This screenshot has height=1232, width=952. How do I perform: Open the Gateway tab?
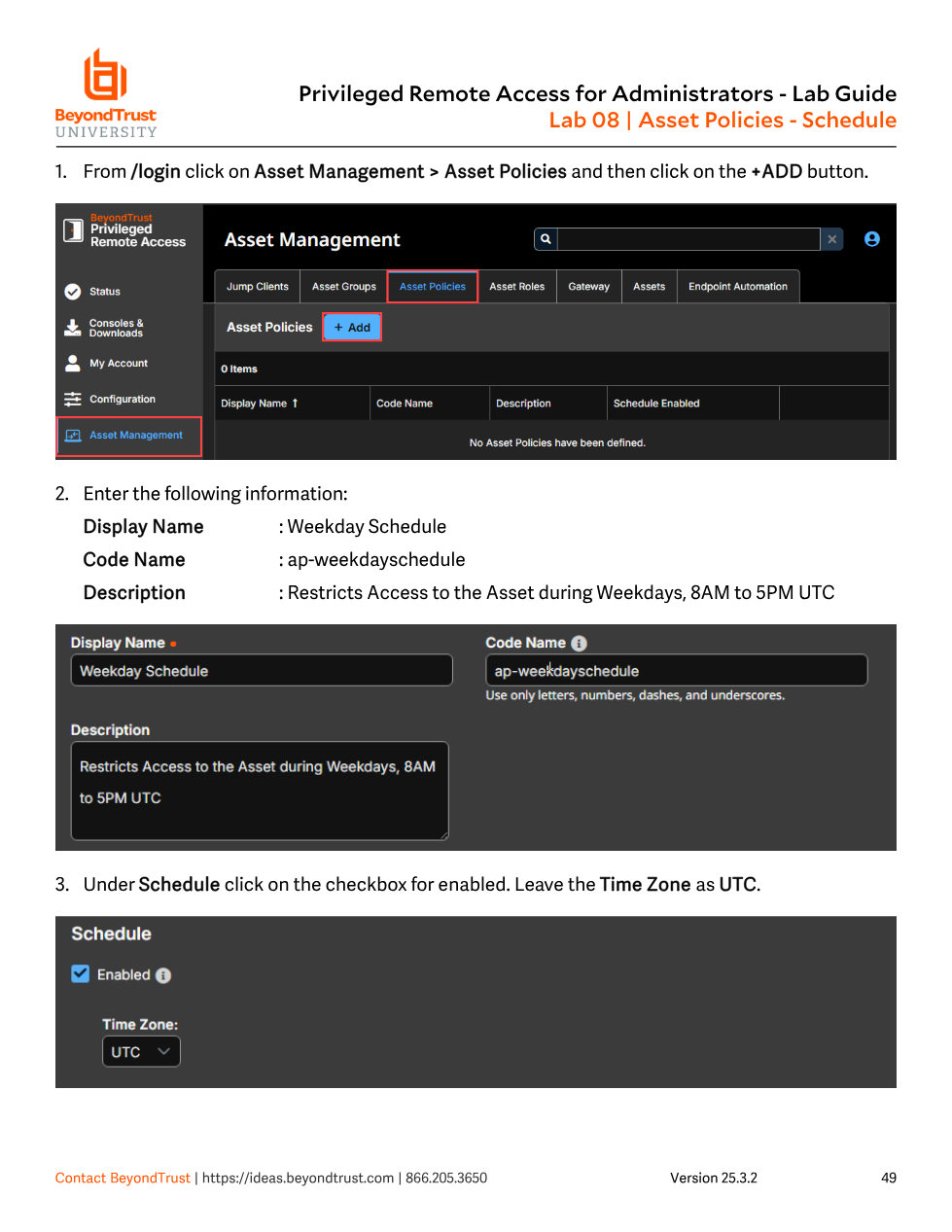(x=589, y=287)
